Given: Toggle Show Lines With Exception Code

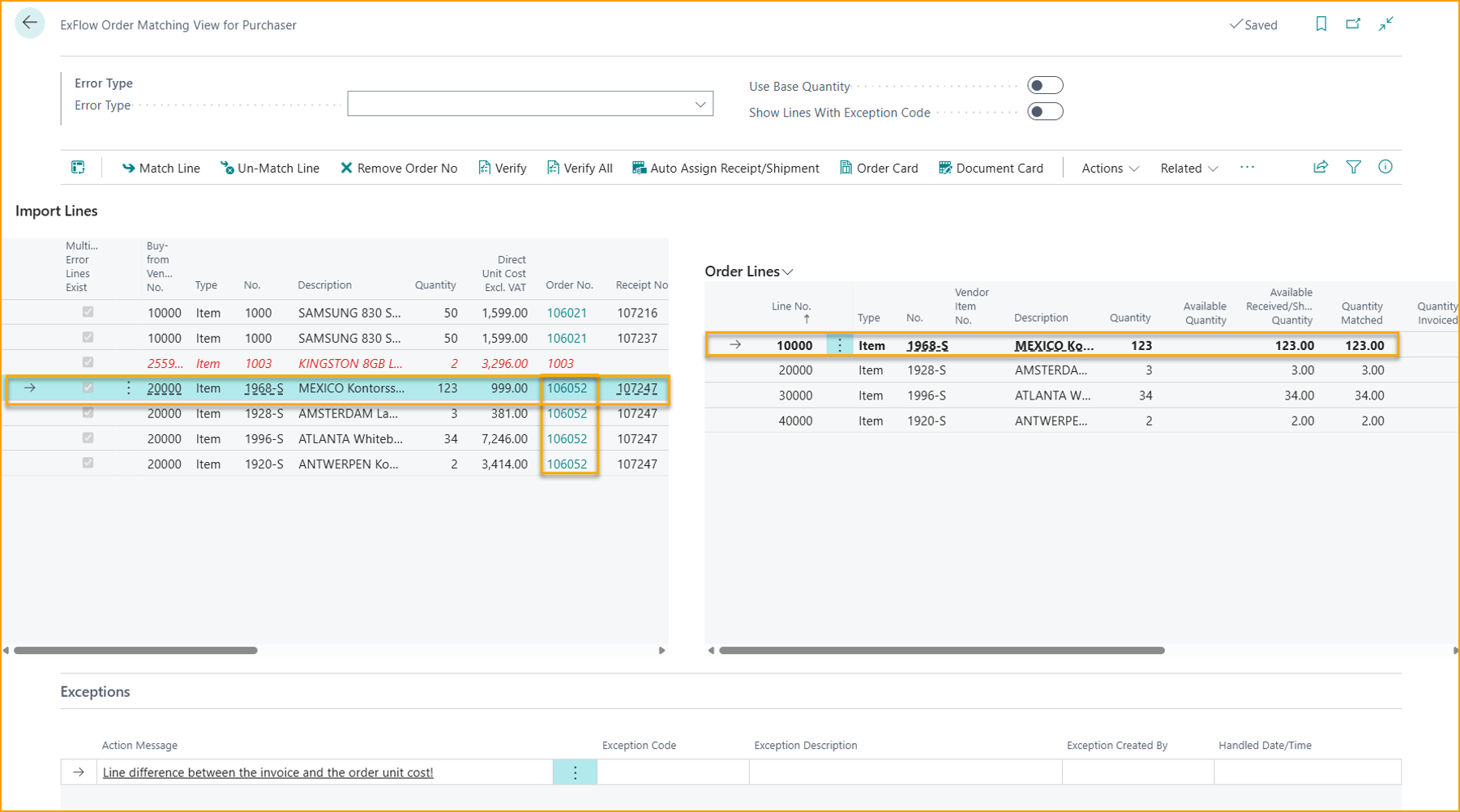Looking at the screenshot, I should click(x=1044, y=112).
